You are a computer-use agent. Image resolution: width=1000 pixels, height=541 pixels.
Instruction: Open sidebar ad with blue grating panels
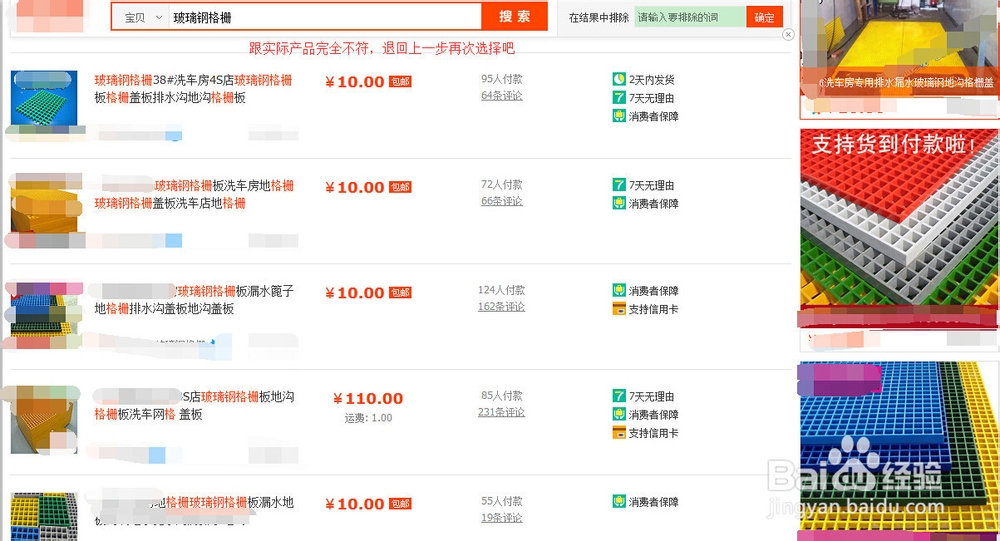pyautogui.click(x=899, y=451)
